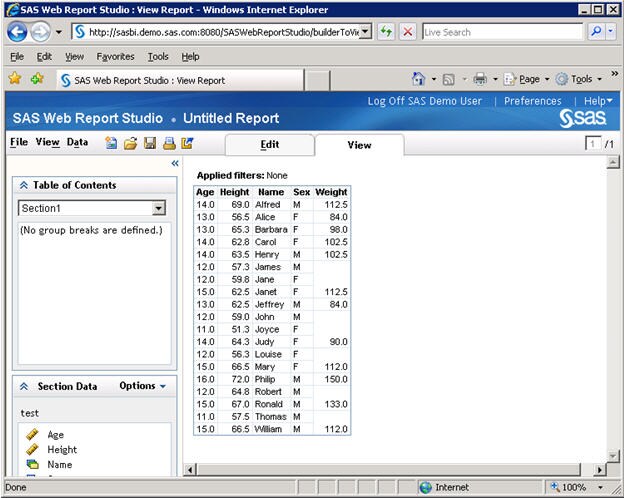Click the Log Off SAS Demo User link
The image size is (624, 498).
(x=424, y=101)
